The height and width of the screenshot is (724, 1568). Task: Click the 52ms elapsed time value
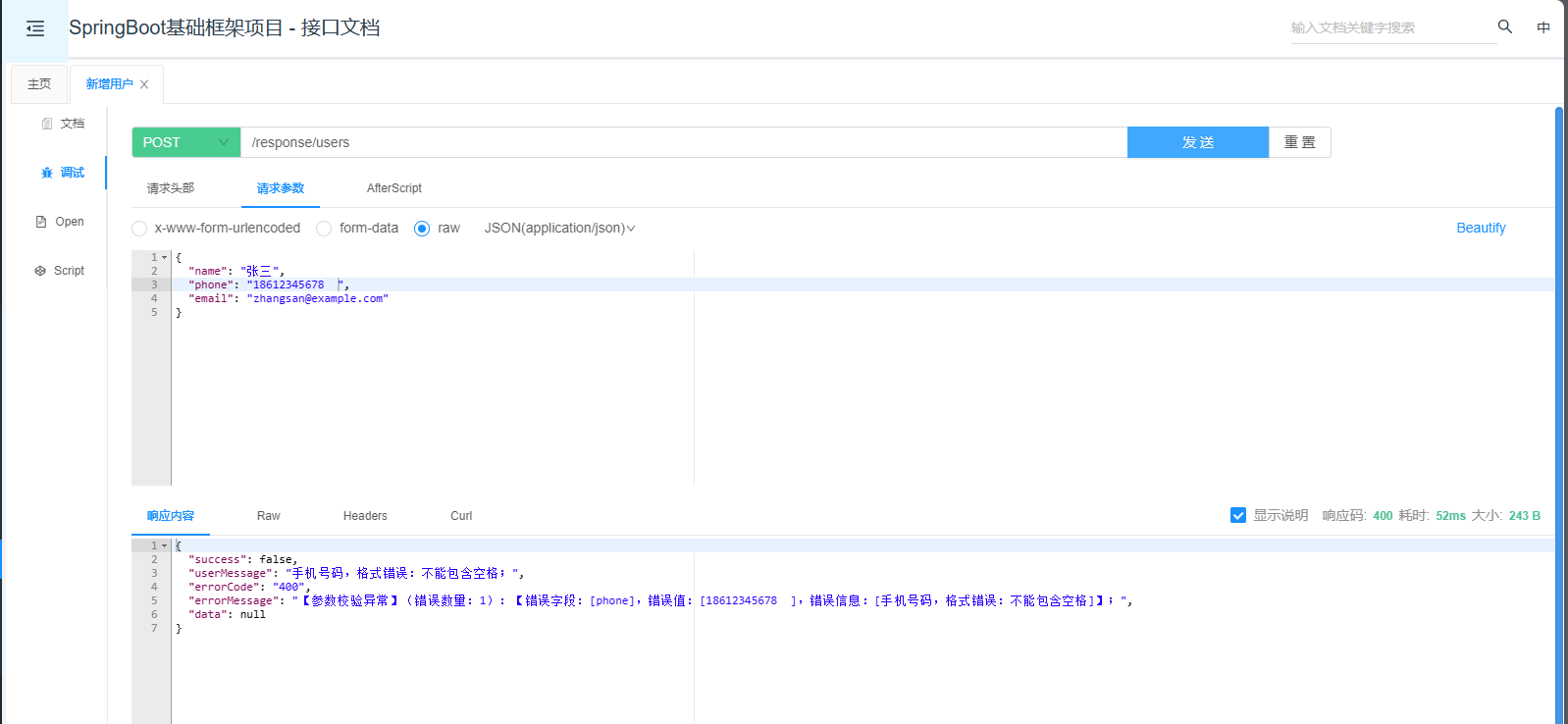click(1450, 516)
